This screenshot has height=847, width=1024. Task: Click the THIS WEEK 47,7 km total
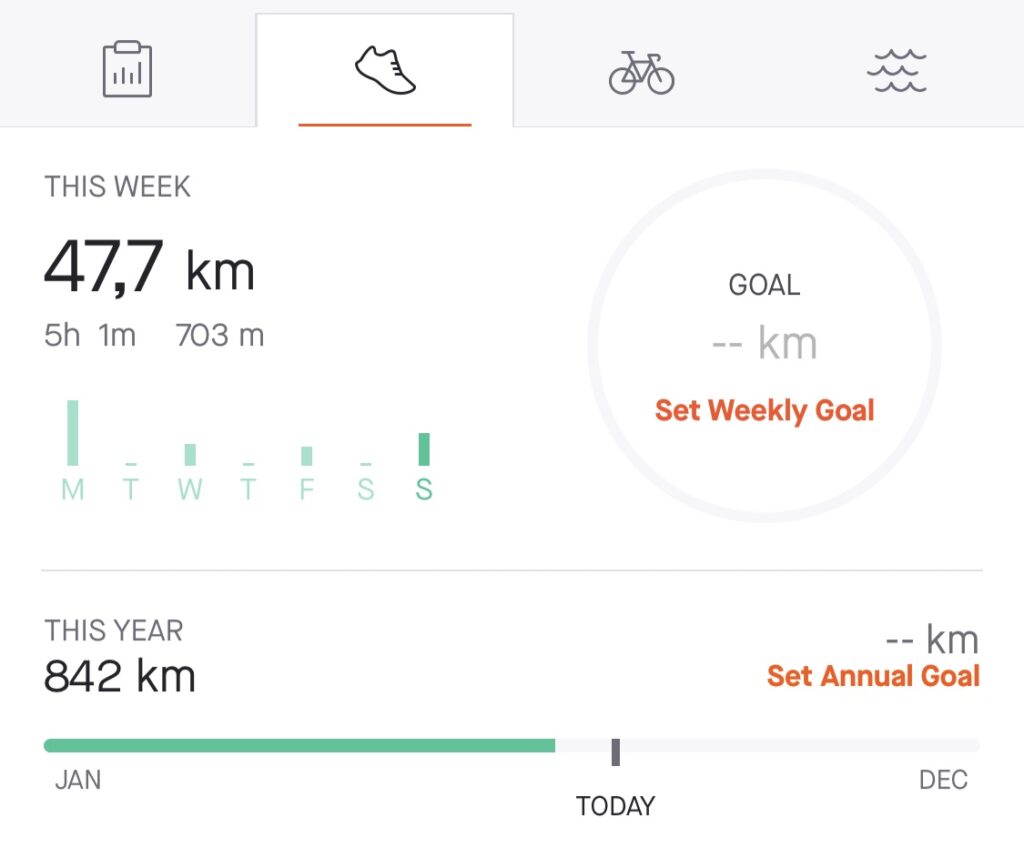click(x=152, y=268)
